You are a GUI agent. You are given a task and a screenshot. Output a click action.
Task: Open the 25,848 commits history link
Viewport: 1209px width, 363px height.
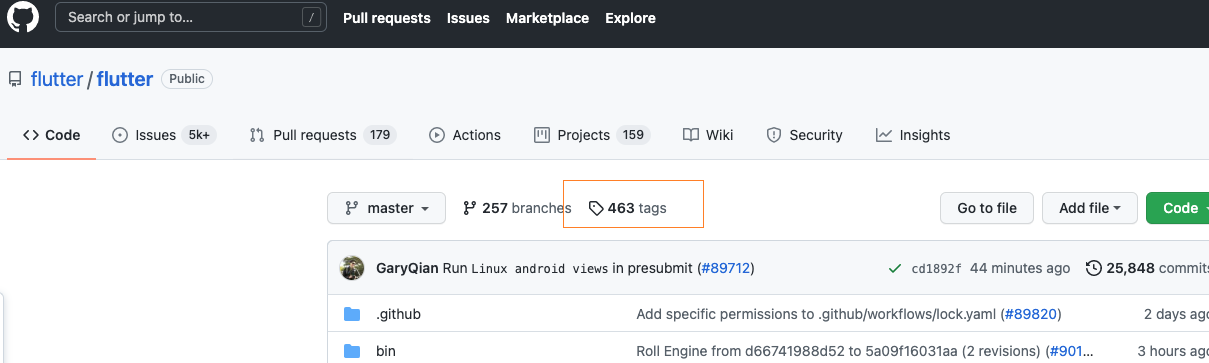(1147, 268)
